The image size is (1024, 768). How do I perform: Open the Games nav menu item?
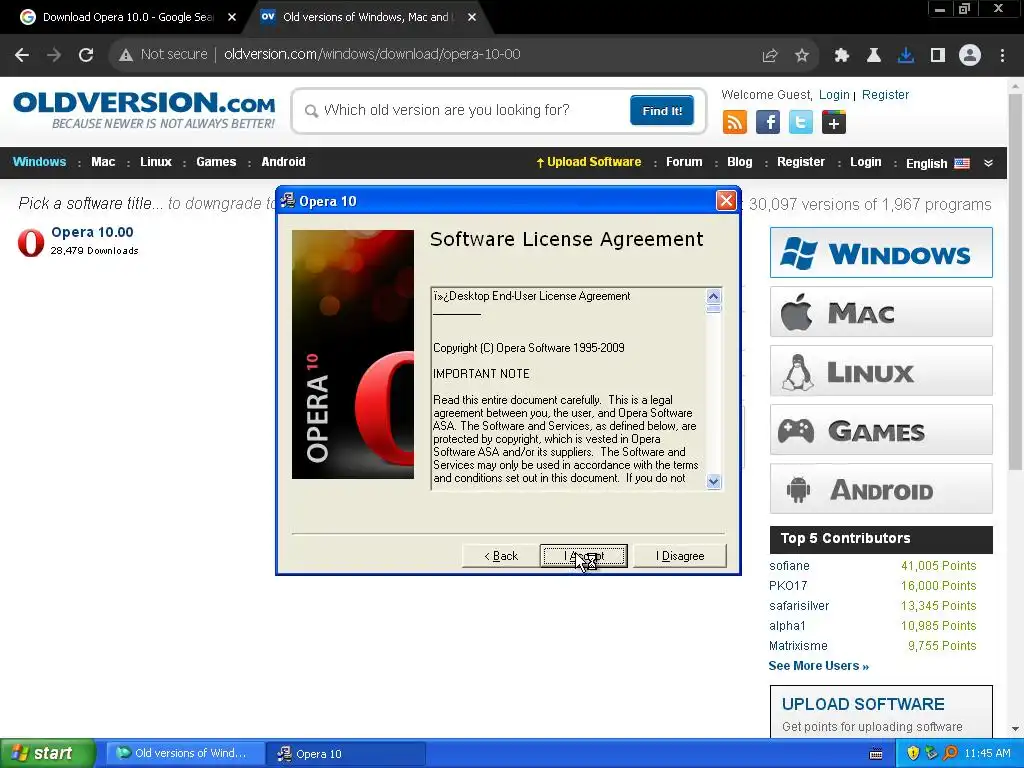tap(216, 162)
